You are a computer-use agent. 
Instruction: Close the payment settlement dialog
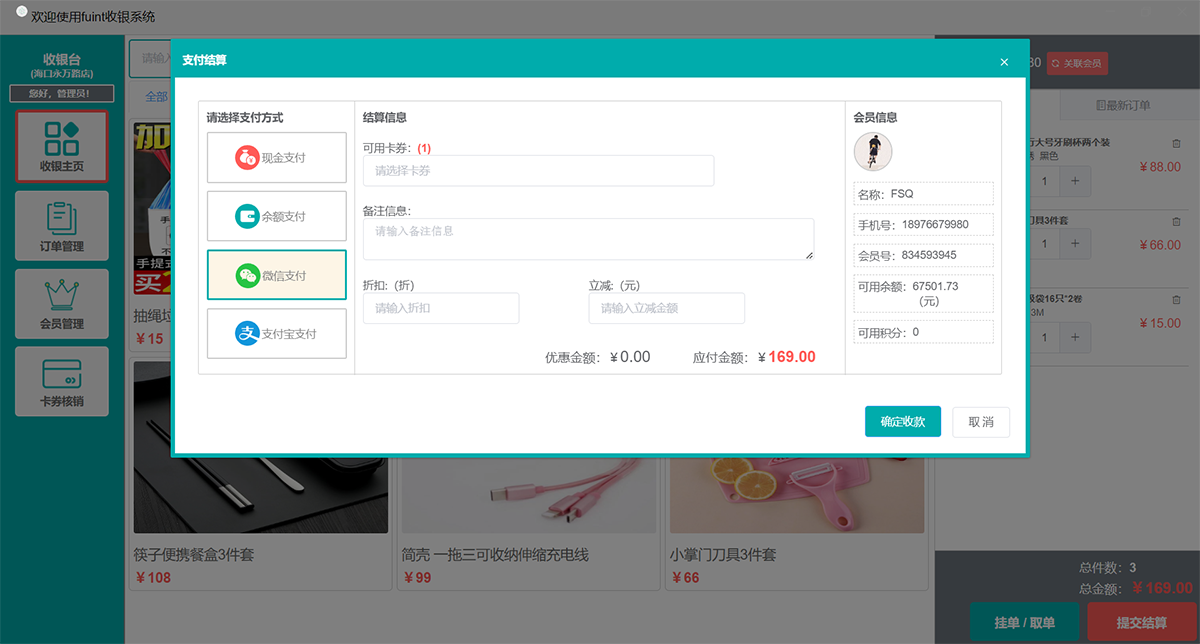pyautogui.click(x=1004, y=62)
